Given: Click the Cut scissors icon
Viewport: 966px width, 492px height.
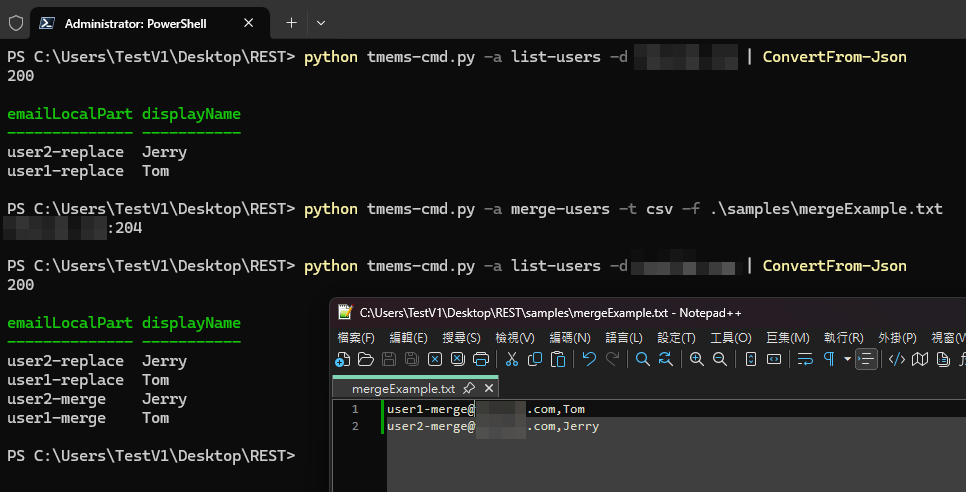Looking at the screenshot, I should [x=512, y=360].
